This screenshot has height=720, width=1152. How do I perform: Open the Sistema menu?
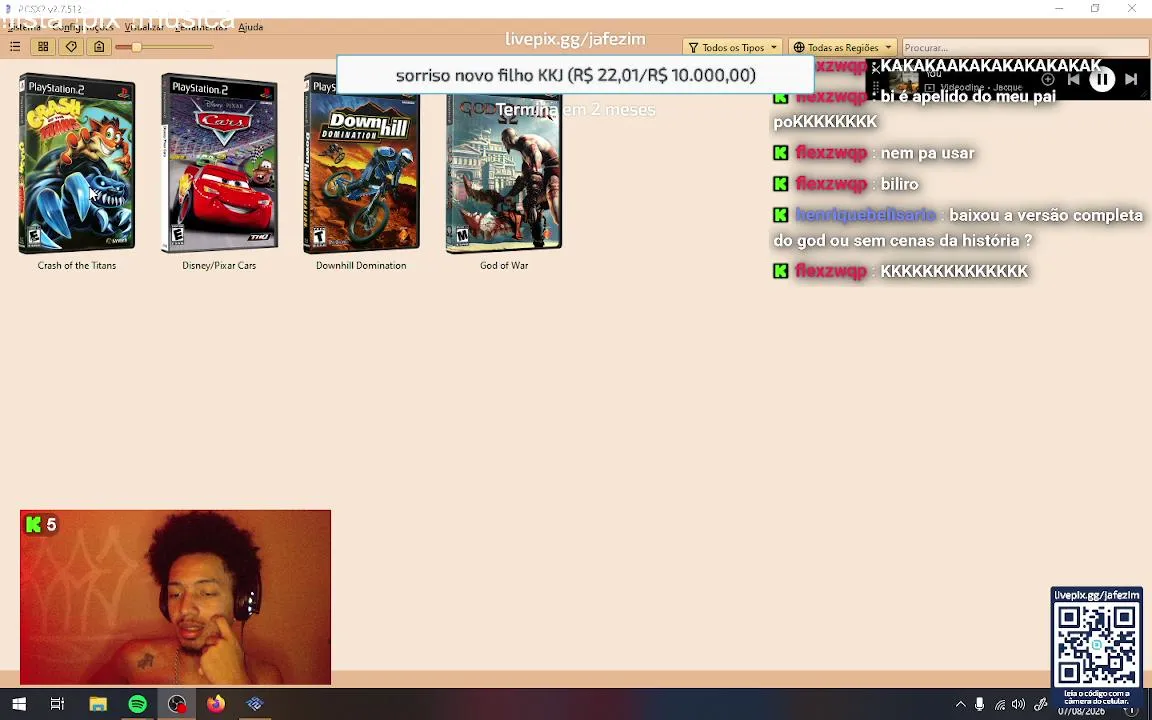[24, 27]
